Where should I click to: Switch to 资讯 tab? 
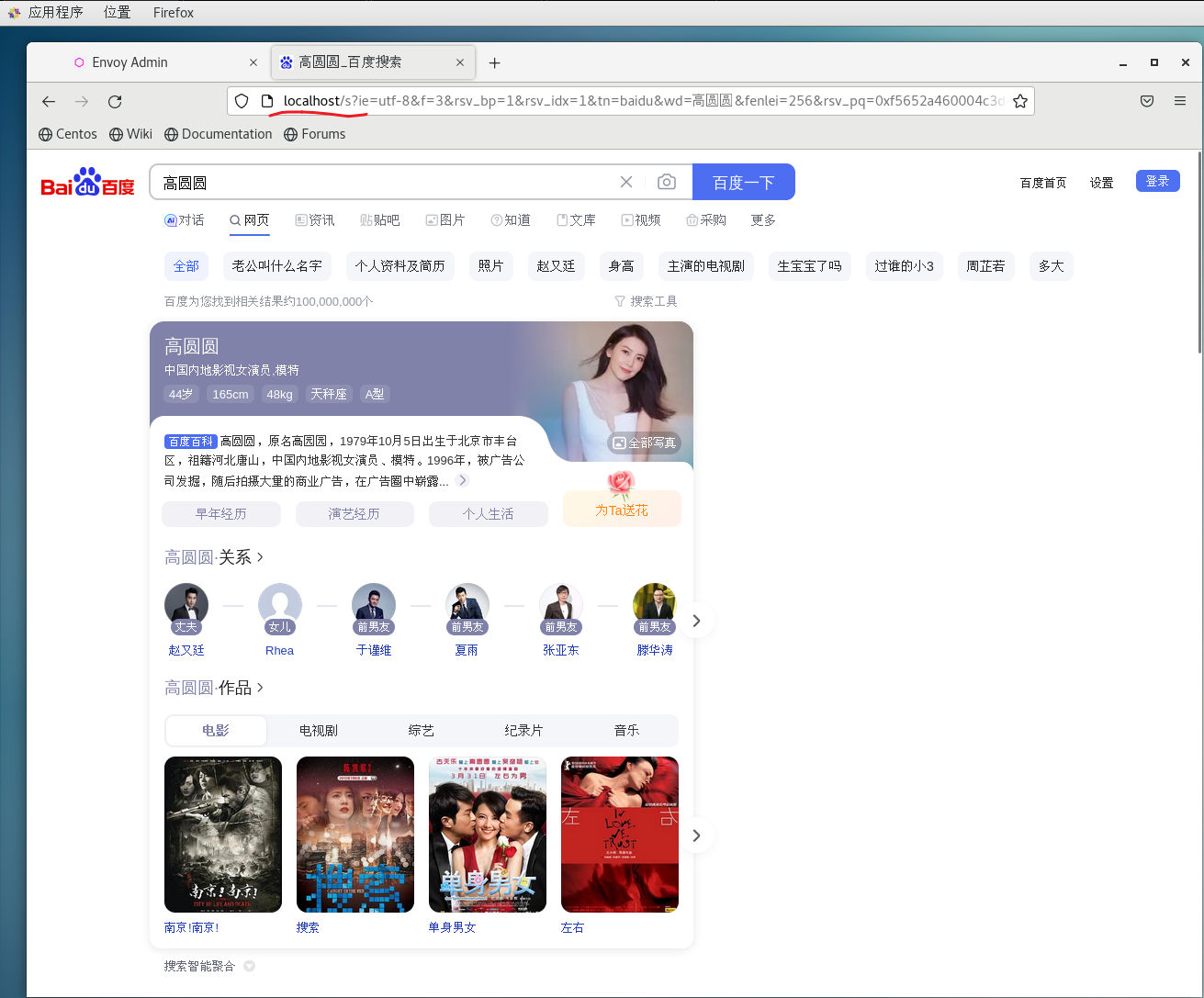pyautogui.click(x=315, y=220)
